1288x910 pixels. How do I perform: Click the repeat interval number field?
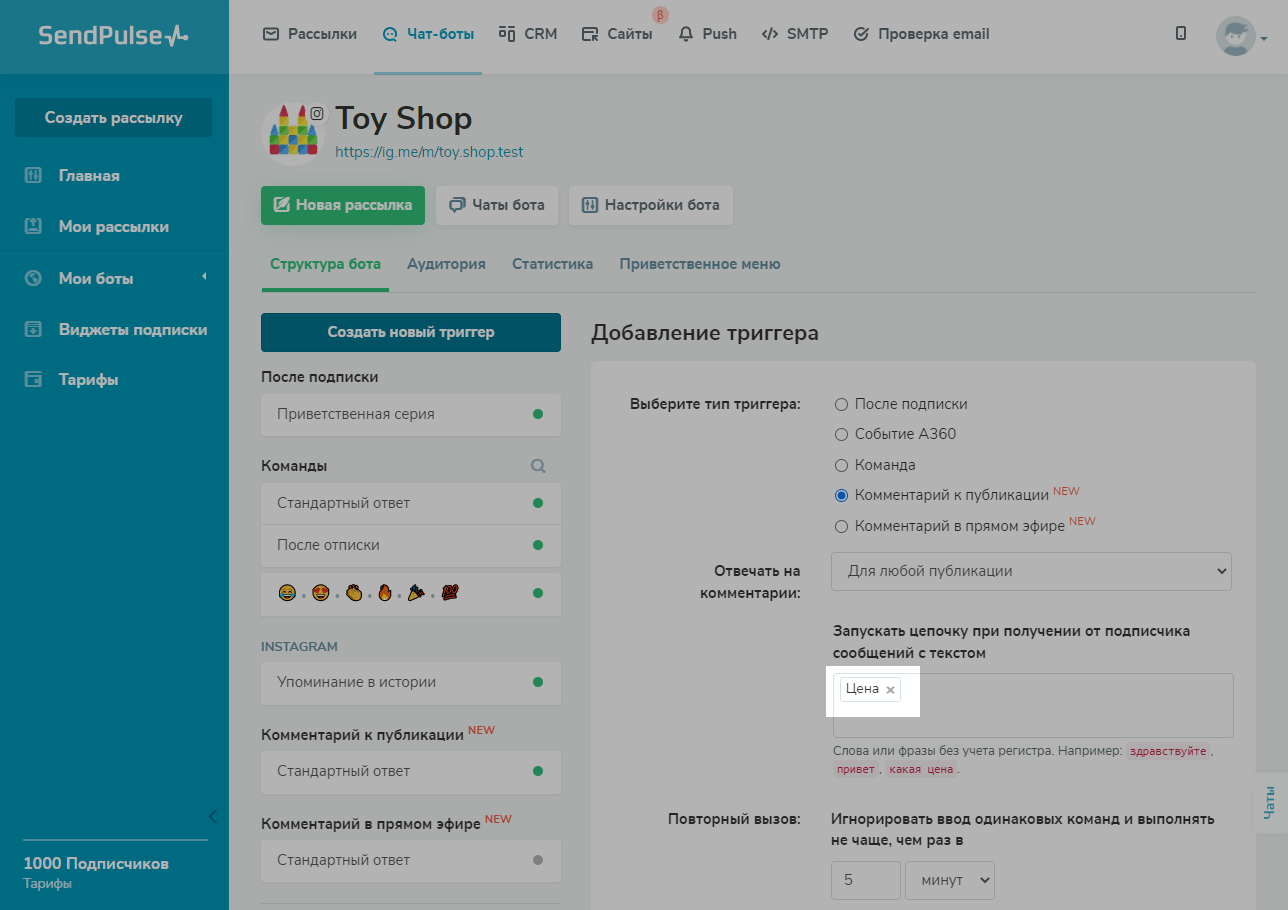click(865, 880)
